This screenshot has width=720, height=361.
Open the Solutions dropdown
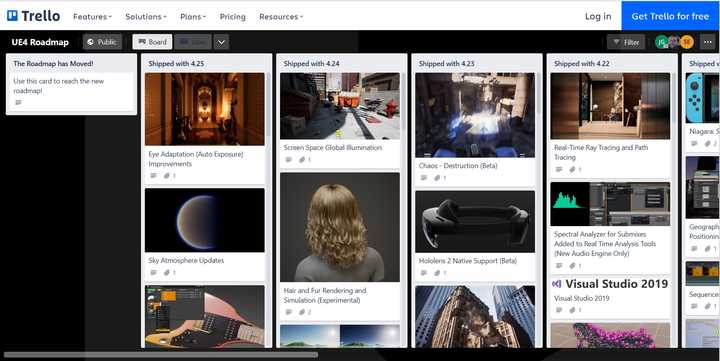146,17
